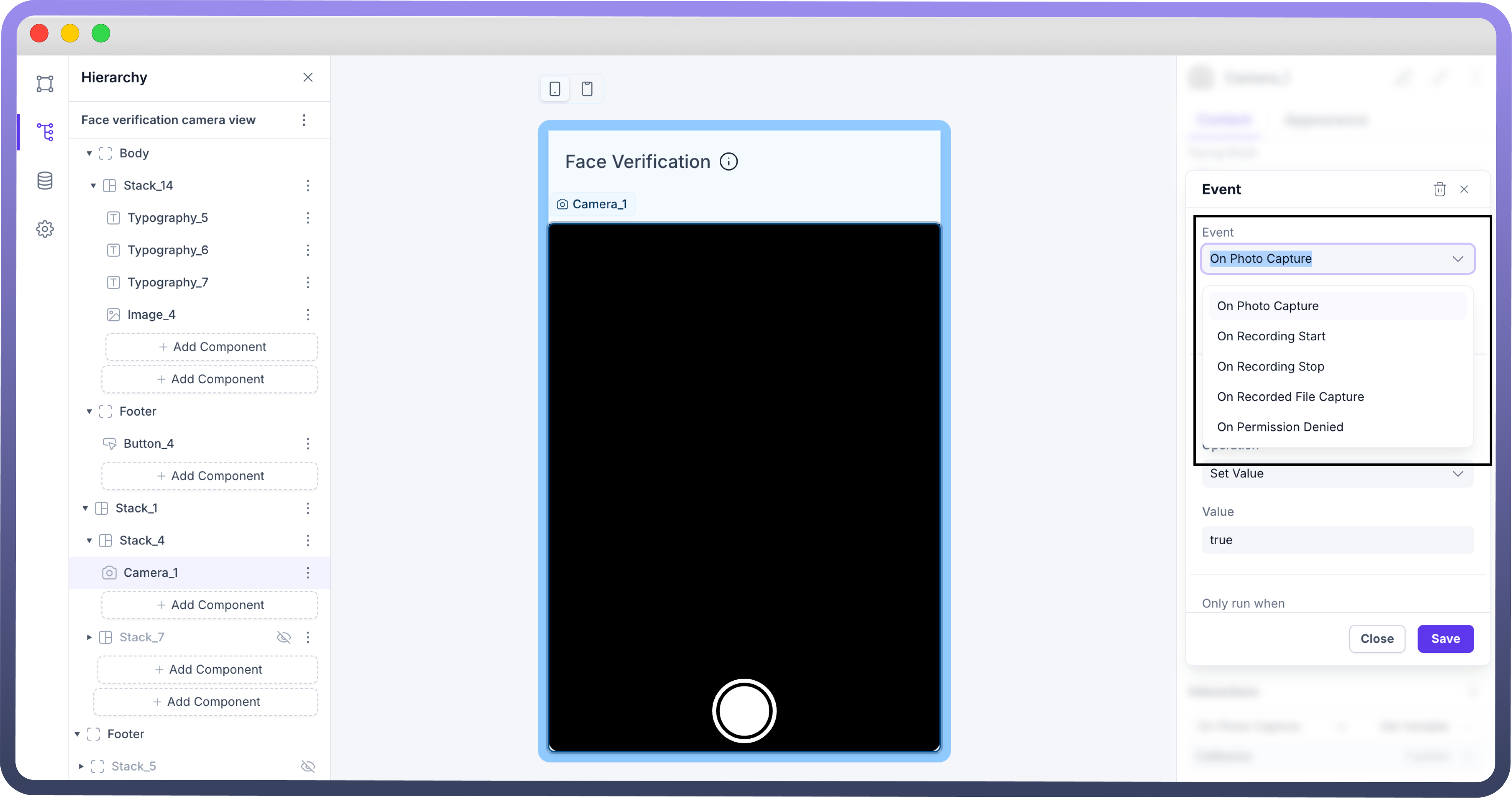Collapse the Stack_14 tree node
Image resolution: width=1512 pixels, height=798 pixels.
(x=93, y=186)
